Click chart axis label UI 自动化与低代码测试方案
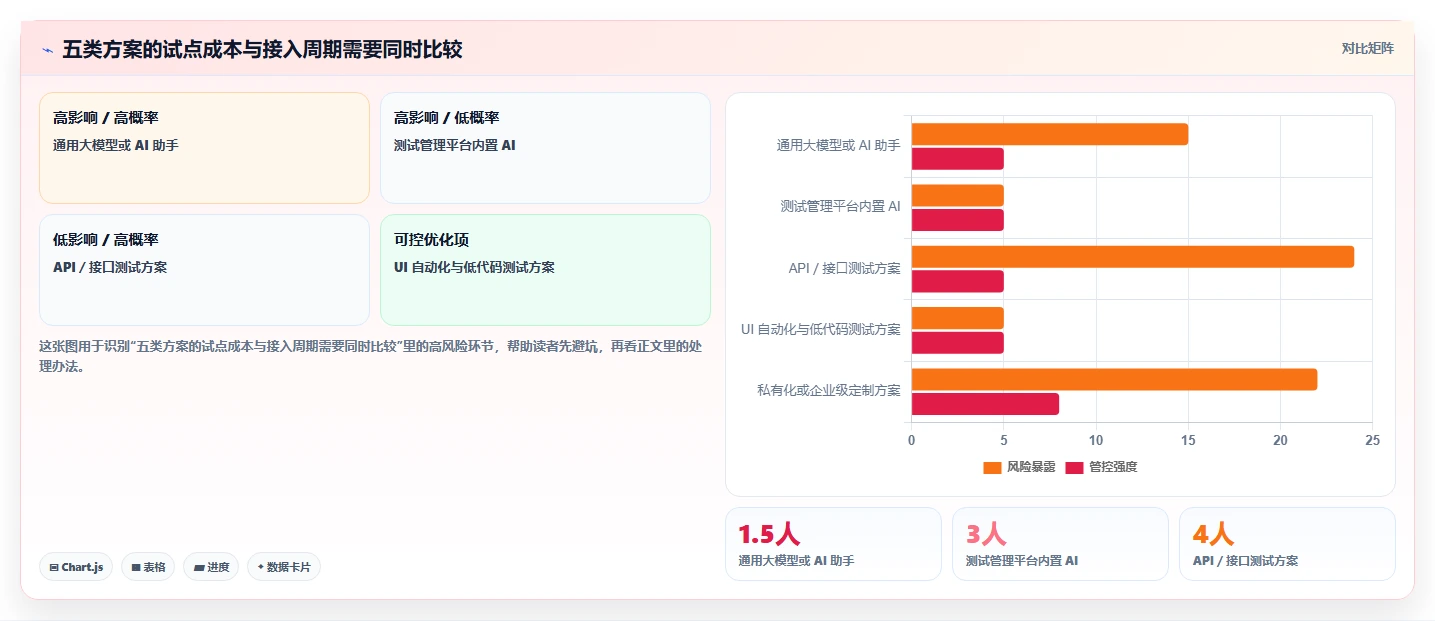 point(820,330)
